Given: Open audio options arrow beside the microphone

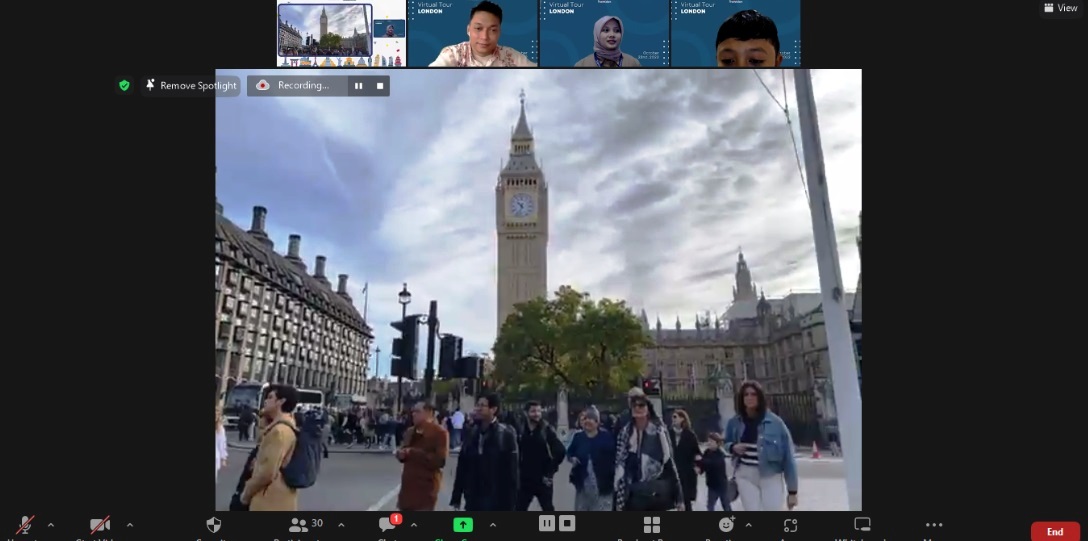Looking at the screenshot, I should (x=51, y=525).
